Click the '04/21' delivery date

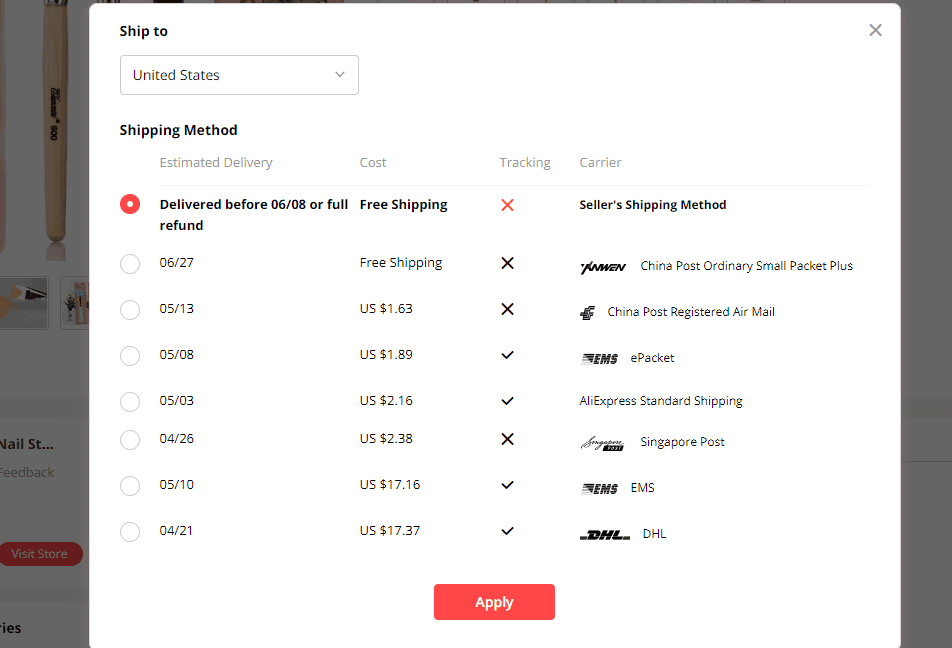coord(176,531)
